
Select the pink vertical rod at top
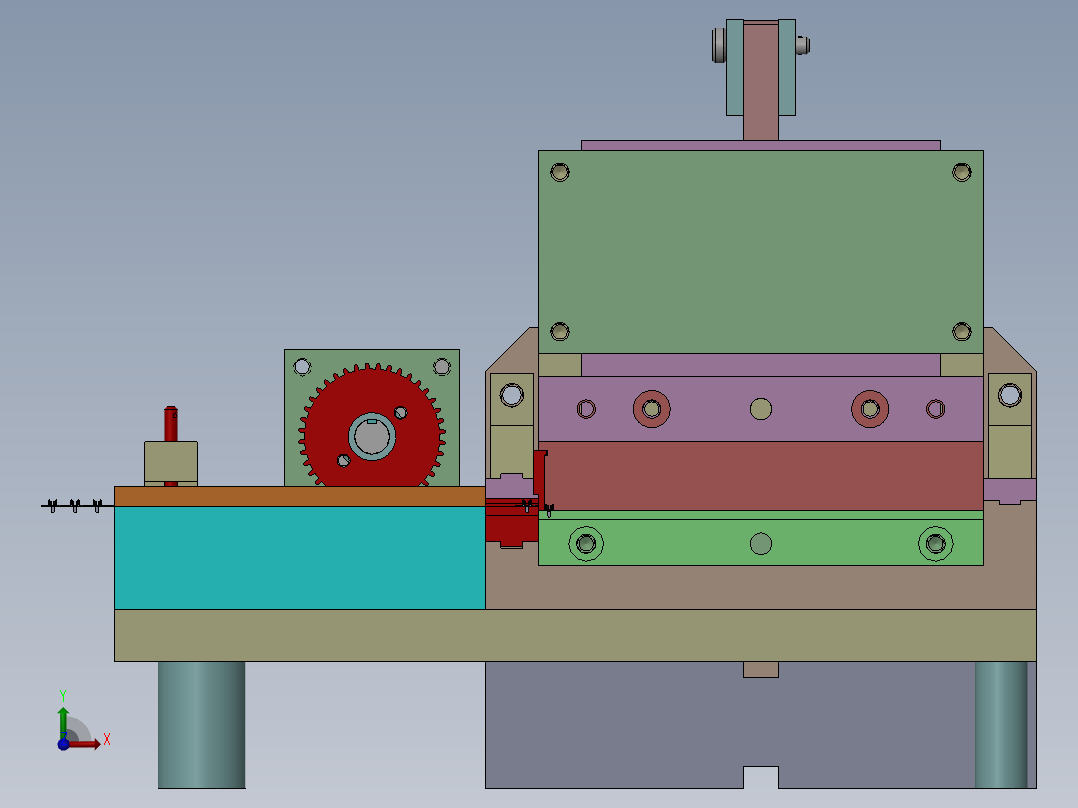click(761, 81)
